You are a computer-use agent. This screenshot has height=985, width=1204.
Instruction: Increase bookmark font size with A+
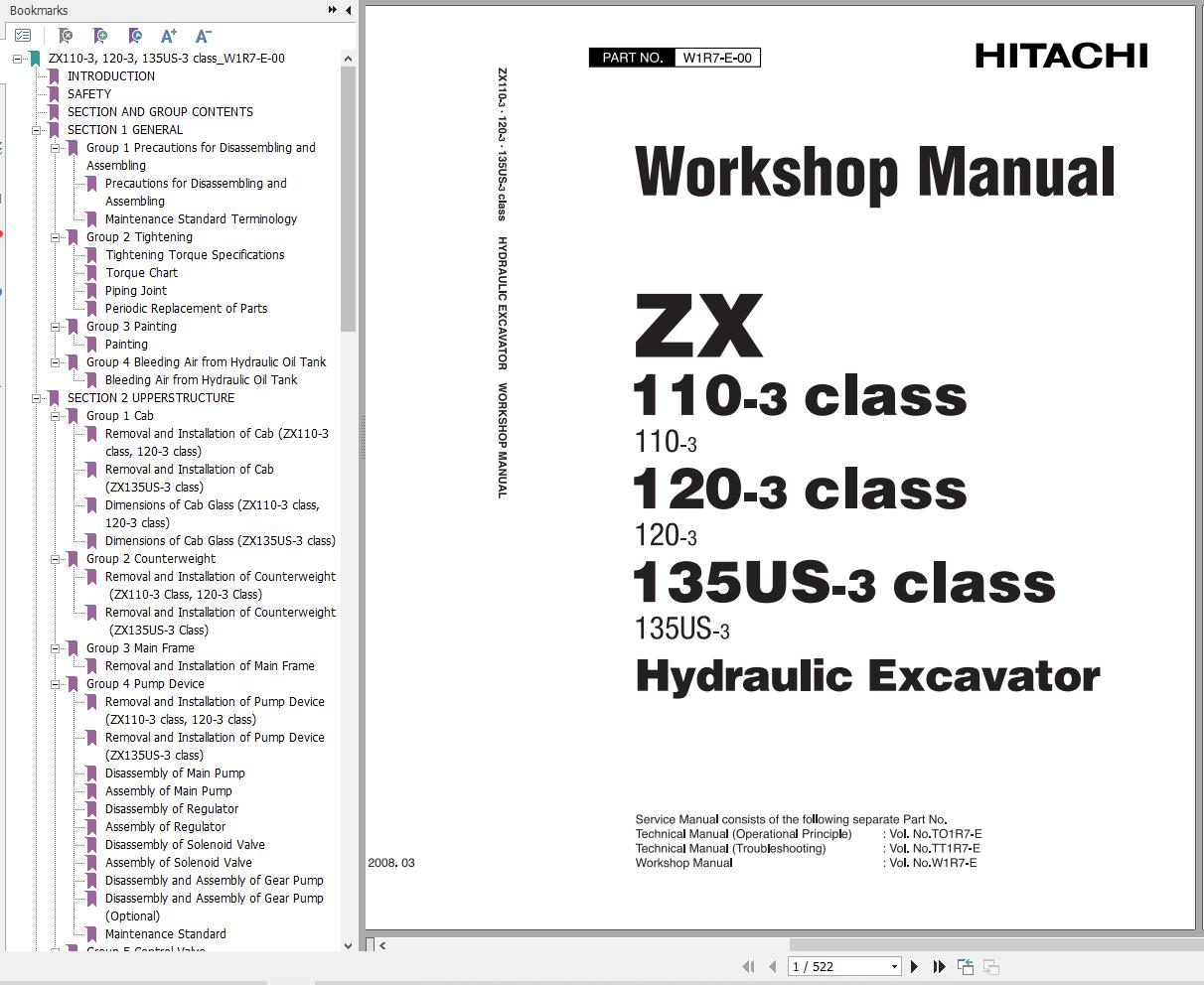(x=169, y=36)
